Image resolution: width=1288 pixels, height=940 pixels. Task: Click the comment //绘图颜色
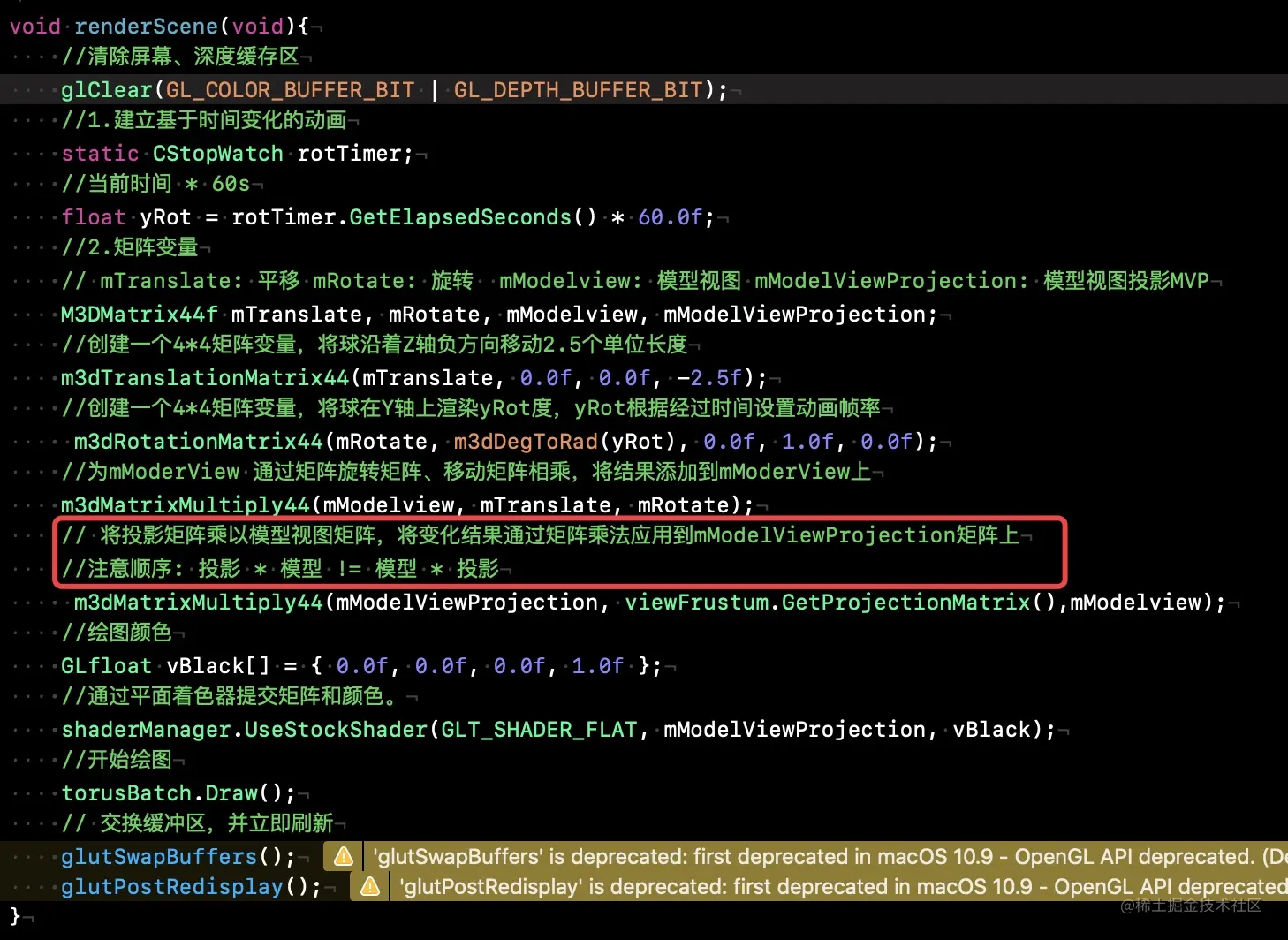[x=117, y=633]
